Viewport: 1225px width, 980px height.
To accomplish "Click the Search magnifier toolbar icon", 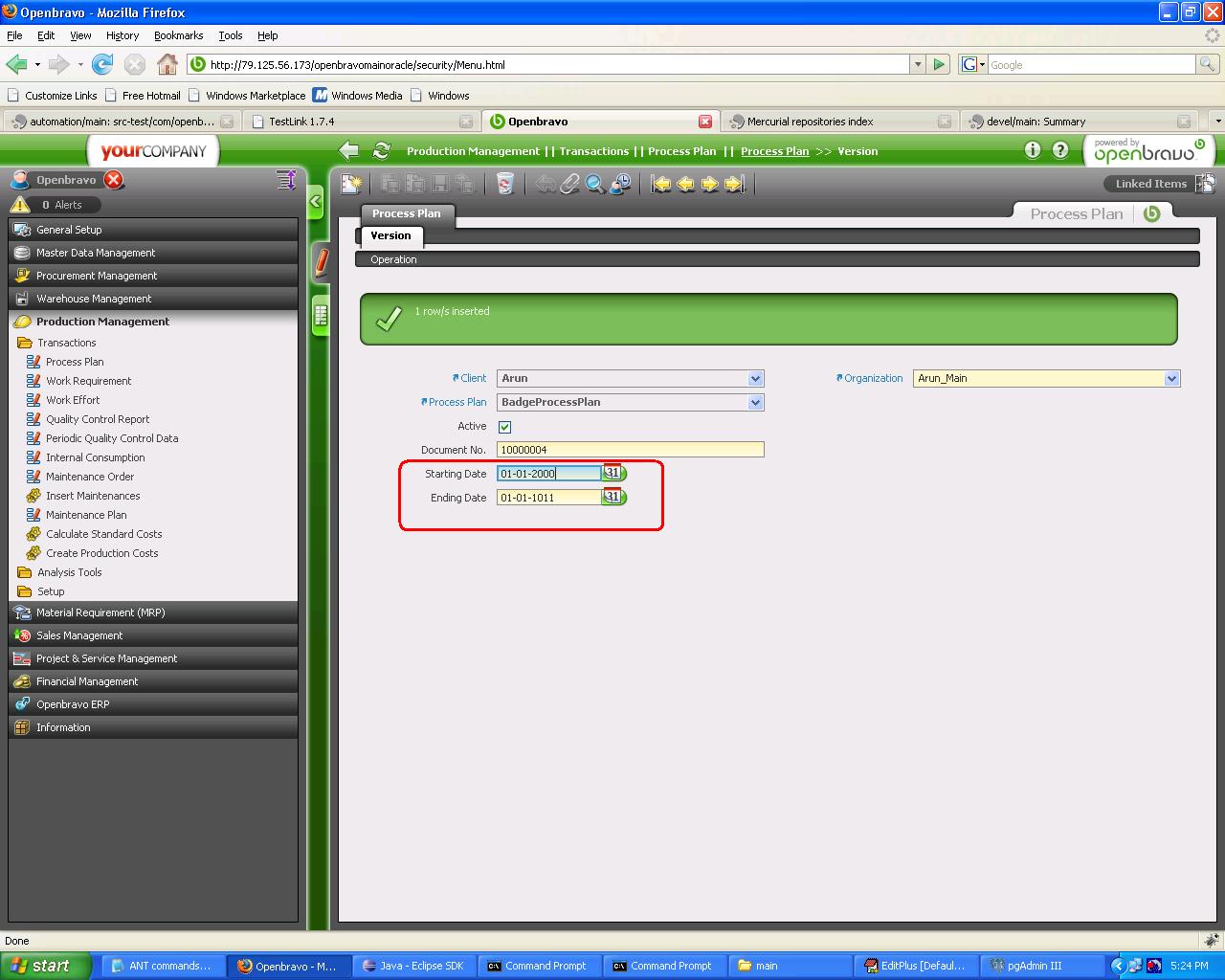I will (595, 184).
